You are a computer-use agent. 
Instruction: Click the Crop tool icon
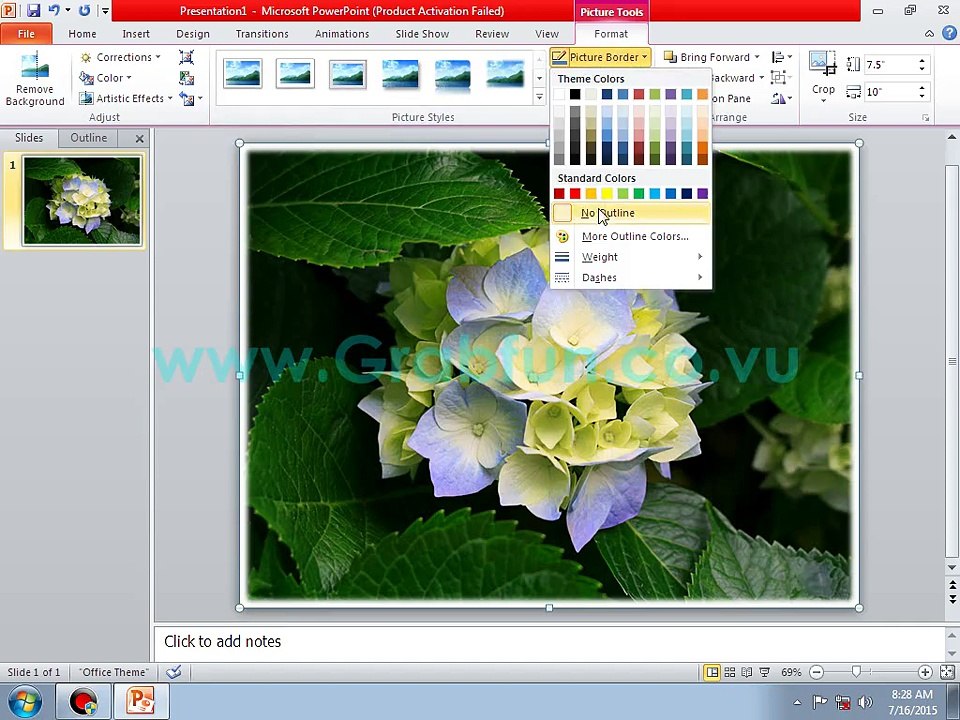coord(823,64)
